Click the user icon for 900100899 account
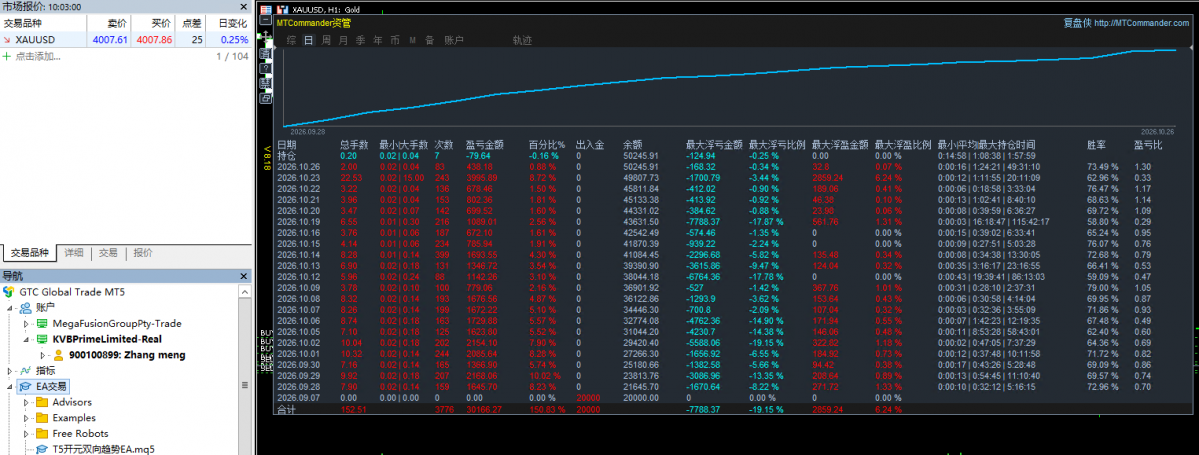This screenshot has height=455, width=1199. point(59,355)
